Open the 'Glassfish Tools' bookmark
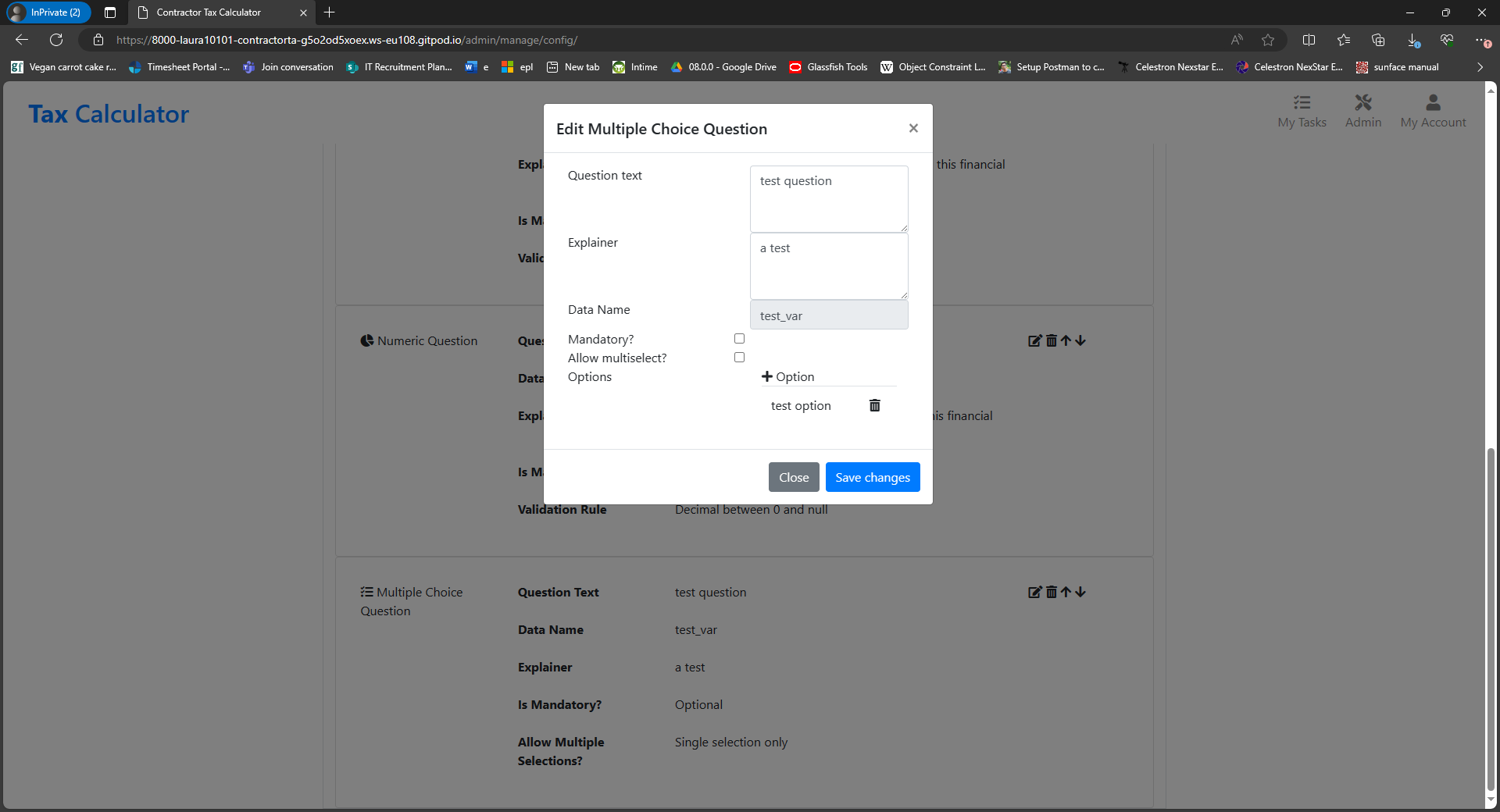The height and width of the screenshot is (812, 1500). pyautogui.click(x=828, y=67)
